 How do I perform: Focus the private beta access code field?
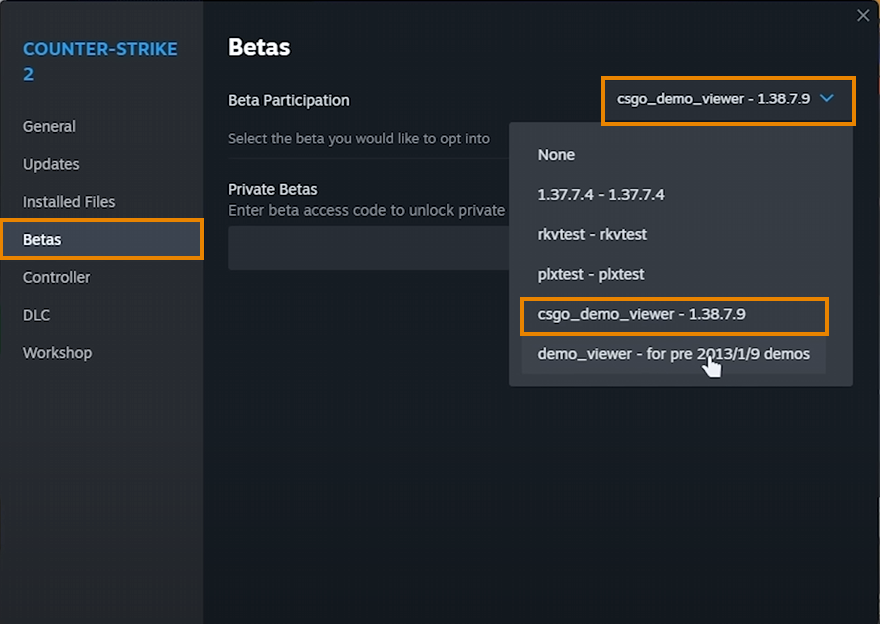click(368, 248)
